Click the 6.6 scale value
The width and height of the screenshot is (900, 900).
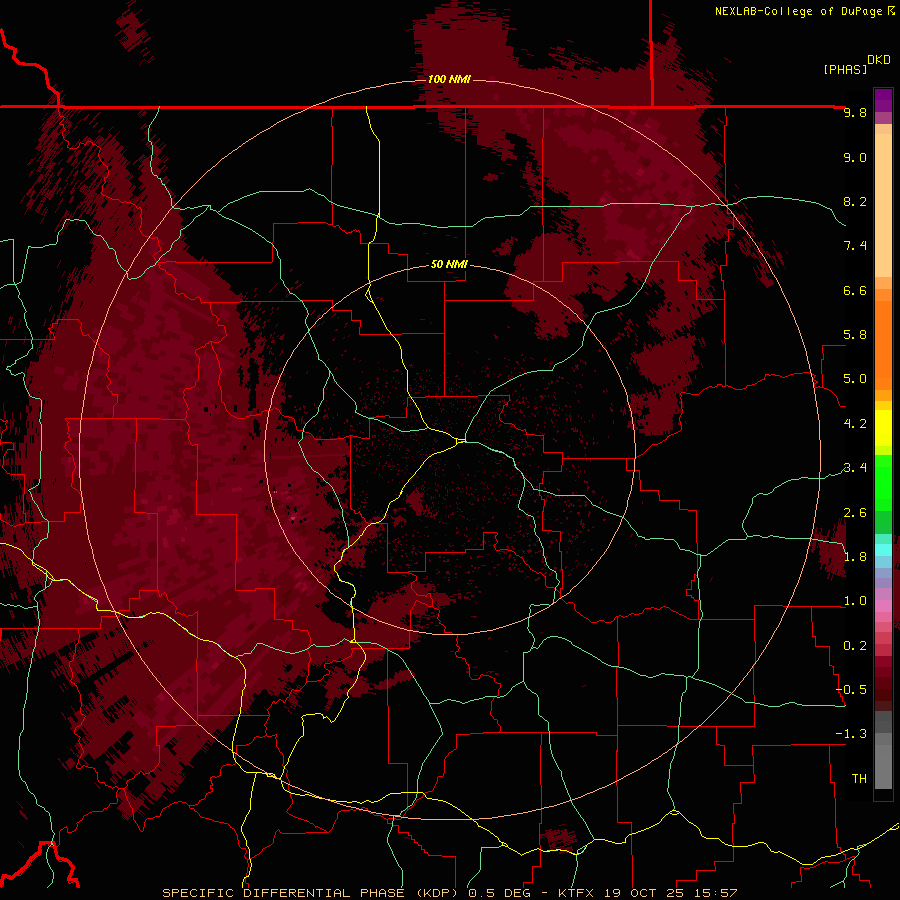pyautogui.click(x=855, y=291)
